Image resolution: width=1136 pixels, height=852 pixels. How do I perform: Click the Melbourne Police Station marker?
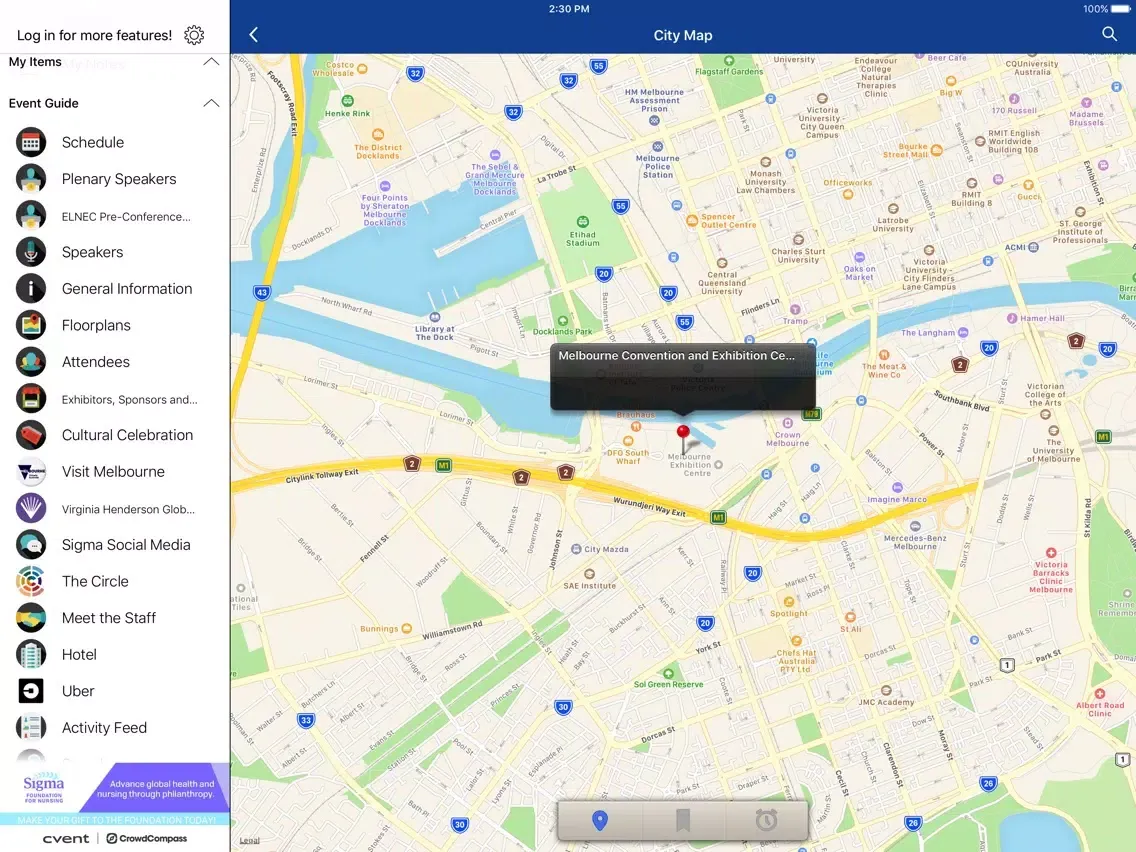(x=657, y=147)
